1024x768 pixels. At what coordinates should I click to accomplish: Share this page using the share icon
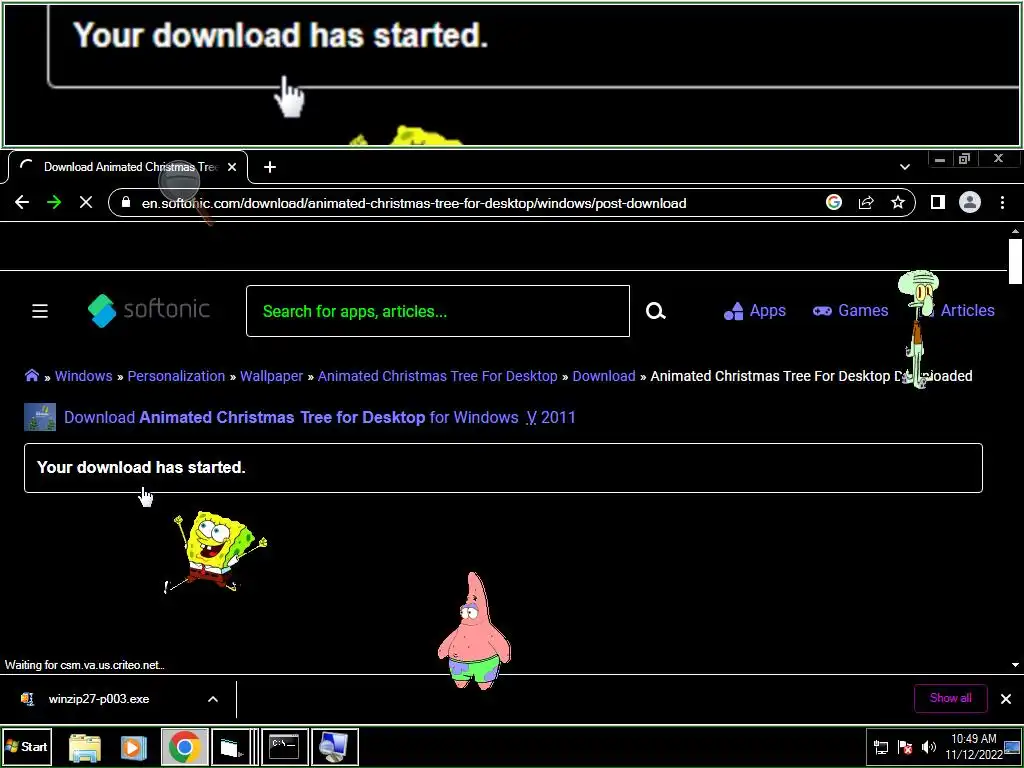click(x=866, y=202)
